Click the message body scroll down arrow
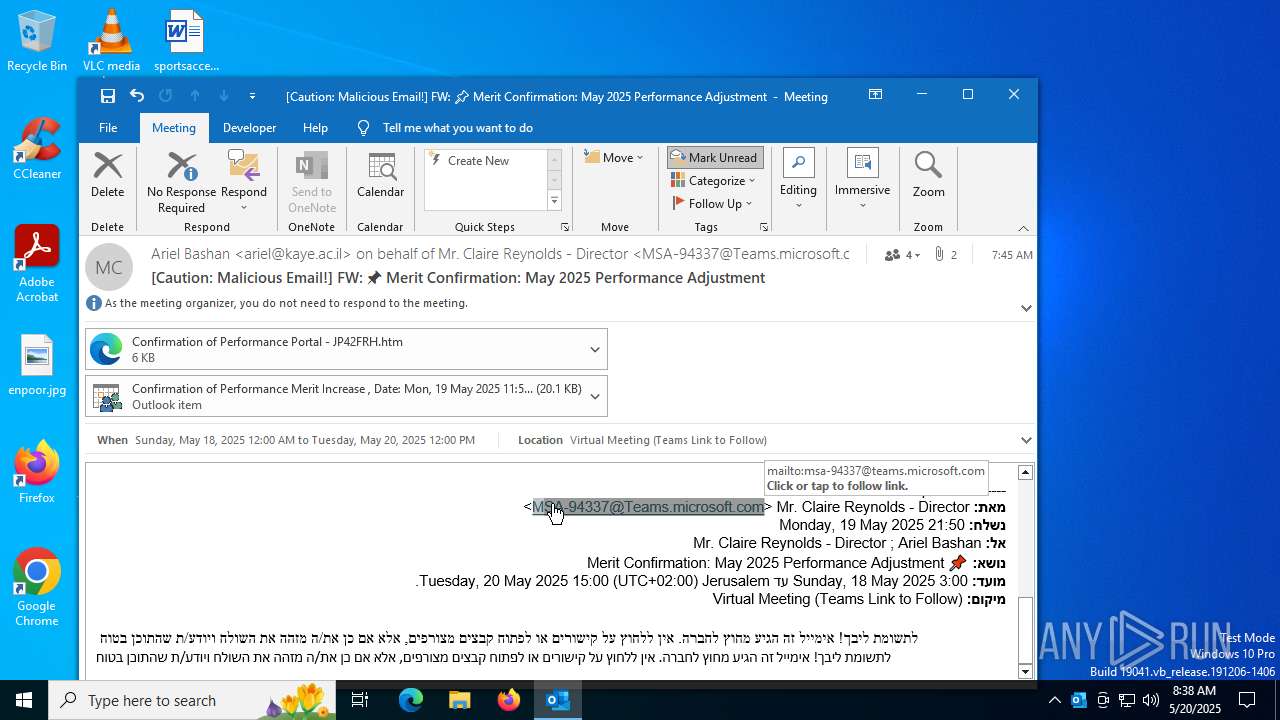The image size is (1280, 720). coord(1025,671)
